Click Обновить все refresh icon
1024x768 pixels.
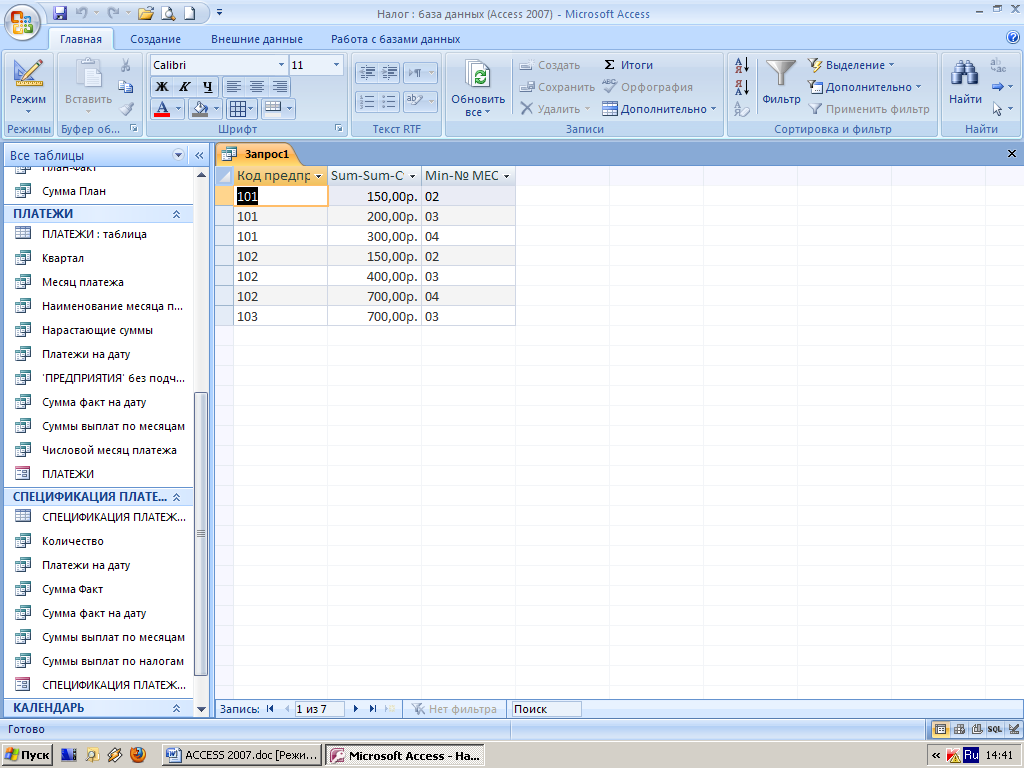click(x=478, y=87)
